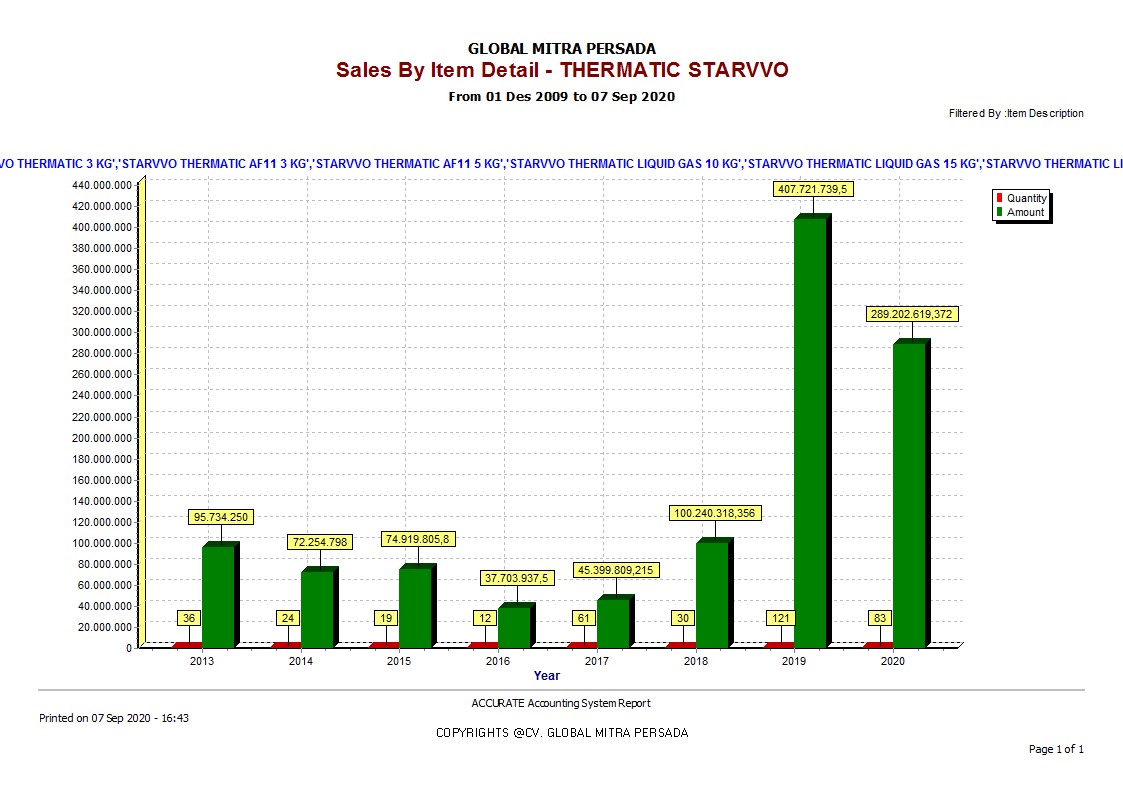Click the 407.721.739,5 data label

coord(813,189)
